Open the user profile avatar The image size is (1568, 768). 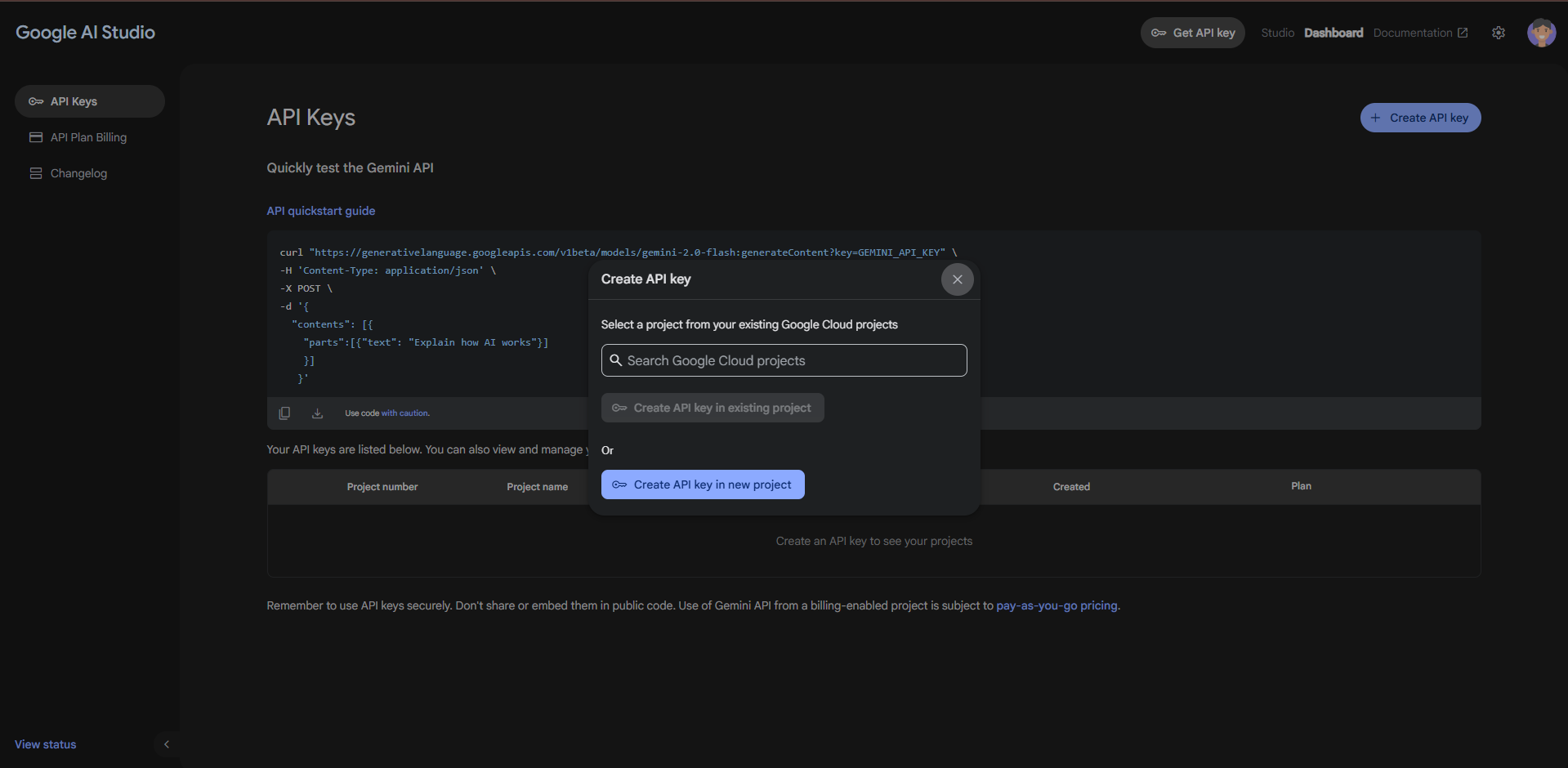tap(1541, 33)
